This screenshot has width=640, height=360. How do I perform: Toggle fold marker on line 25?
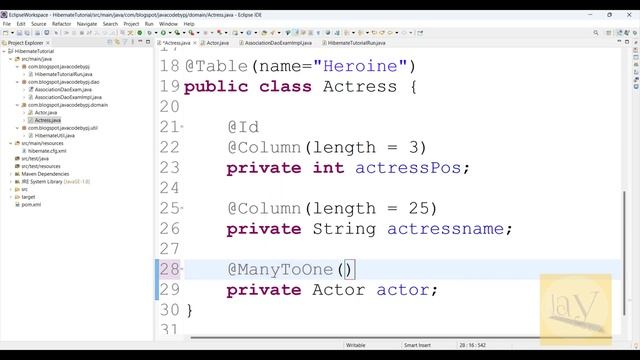(x=182, y=208)
